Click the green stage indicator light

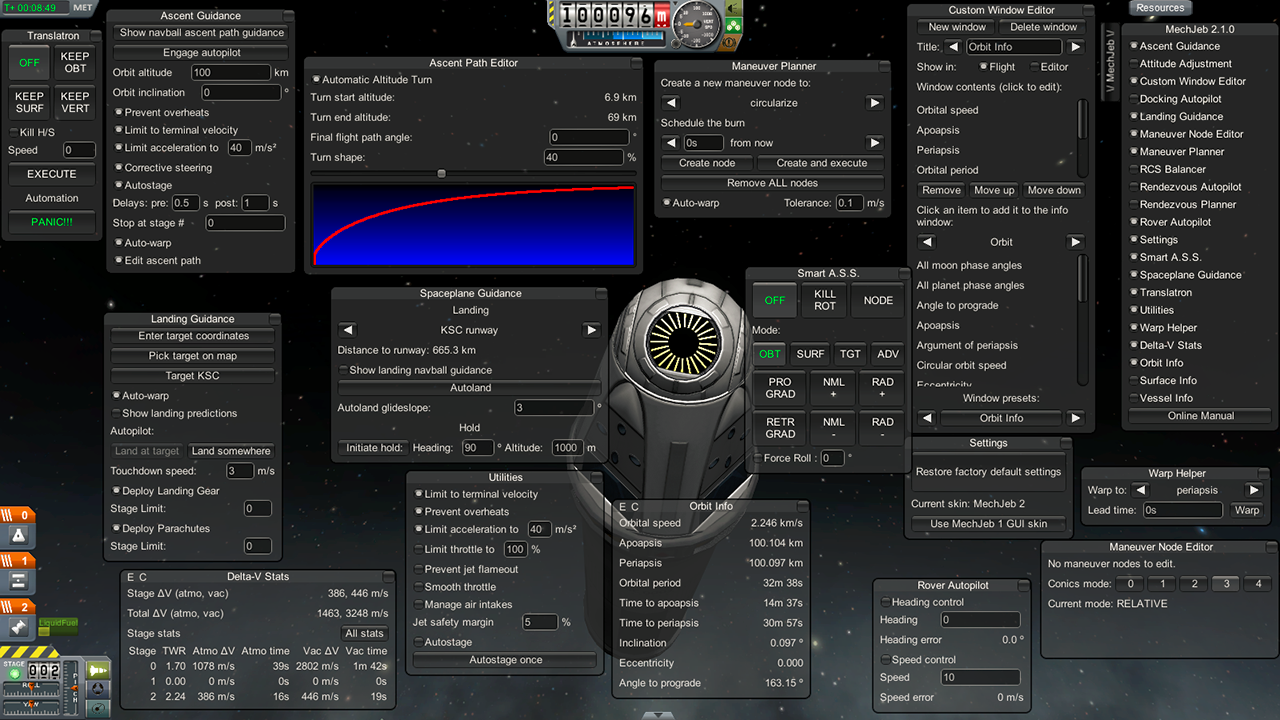point(15,674)
